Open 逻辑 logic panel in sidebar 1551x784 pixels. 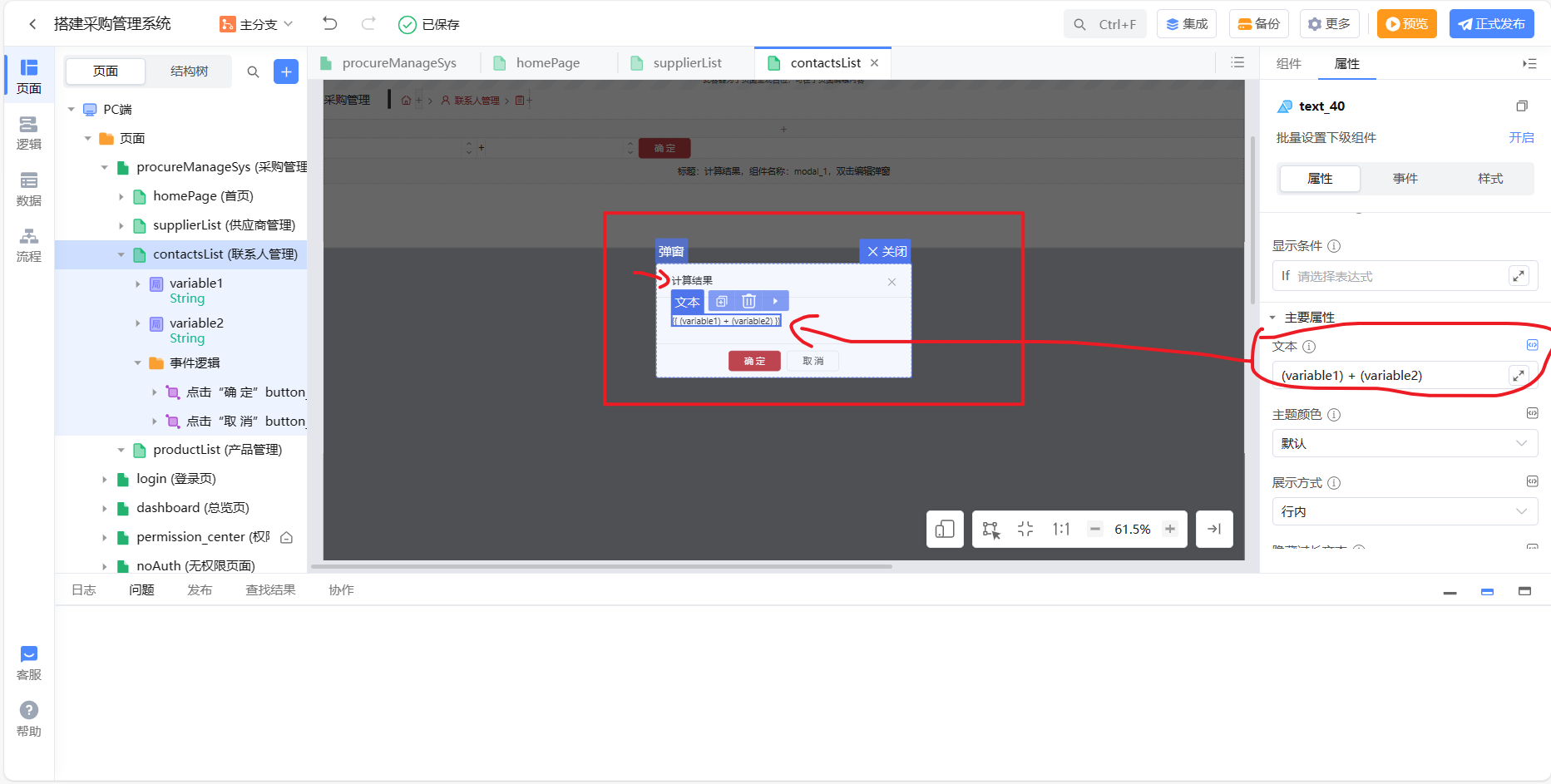(x=29, y=132)
